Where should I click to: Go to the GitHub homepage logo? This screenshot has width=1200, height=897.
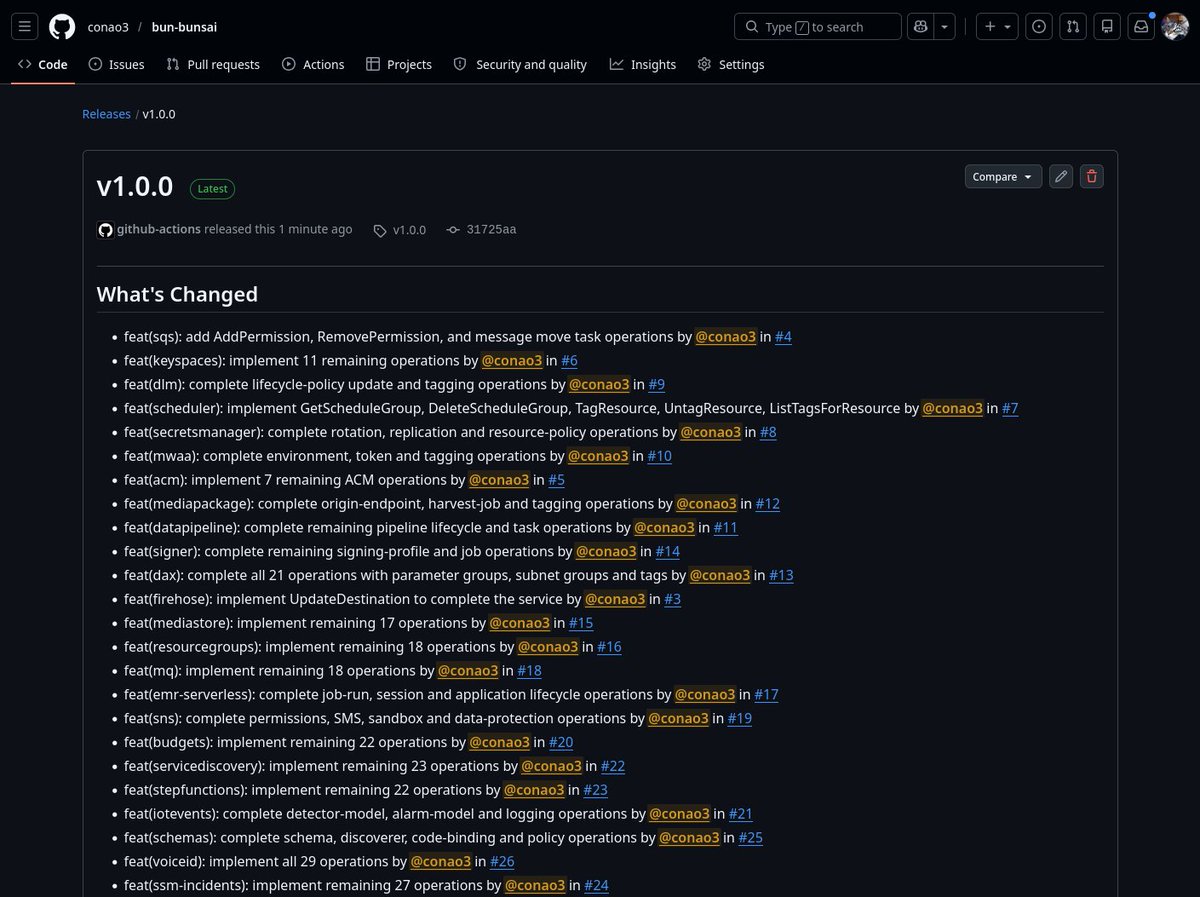coord(62,27)
